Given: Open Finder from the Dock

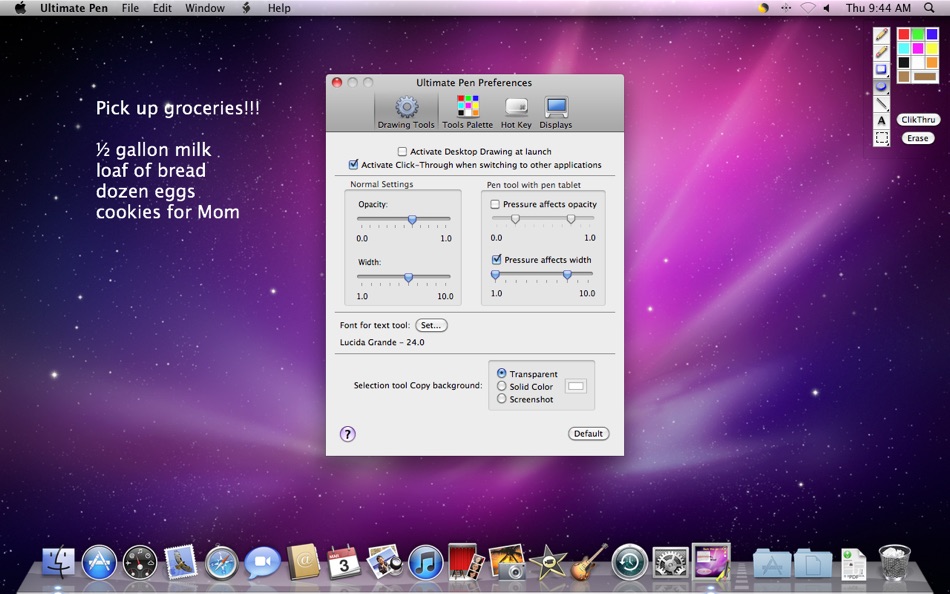Looking at the screenshot, I should click(59, 562).
